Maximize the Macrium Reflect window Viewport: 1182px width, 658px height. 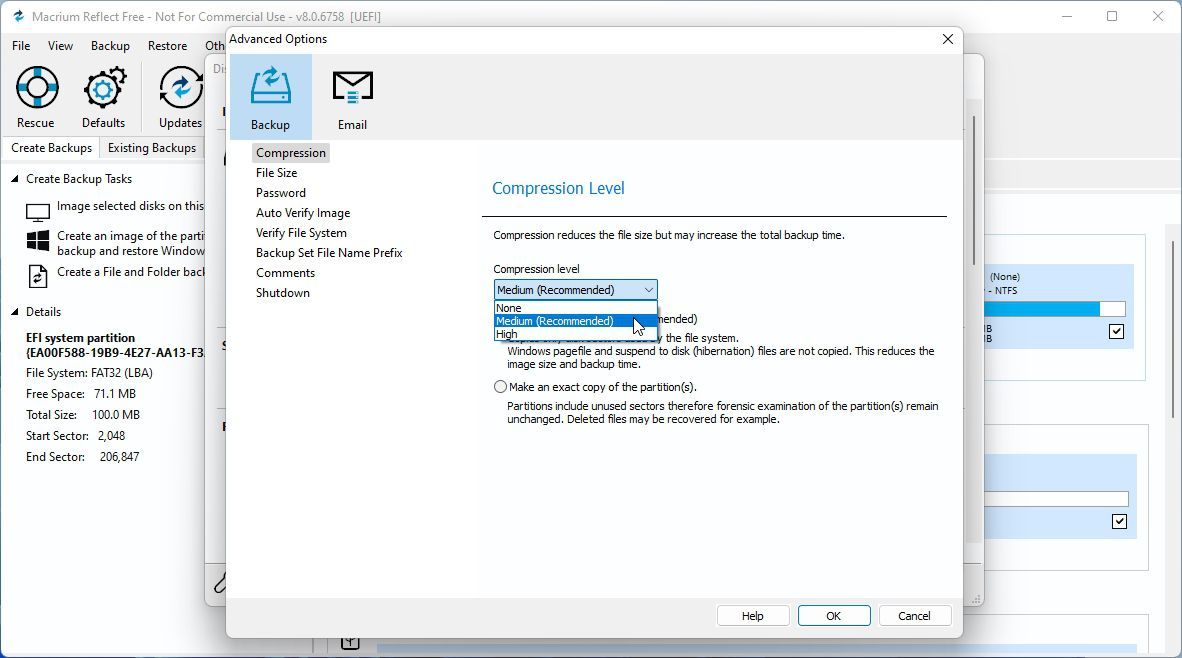coord(1112,17)
